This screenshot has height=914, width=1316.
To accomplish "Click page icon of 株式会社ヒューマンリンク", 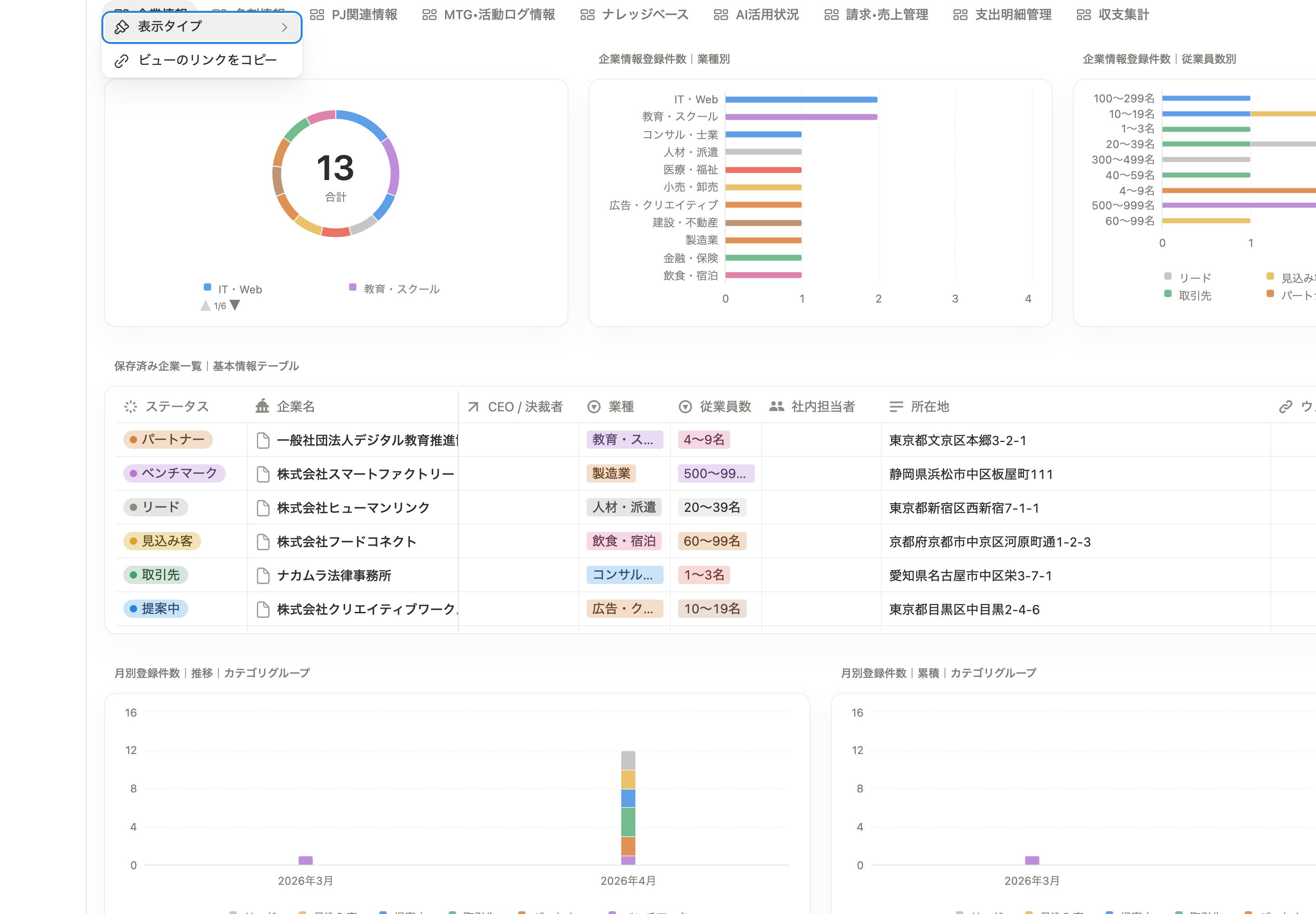I will pyautogui.click(x=263, y=508).
